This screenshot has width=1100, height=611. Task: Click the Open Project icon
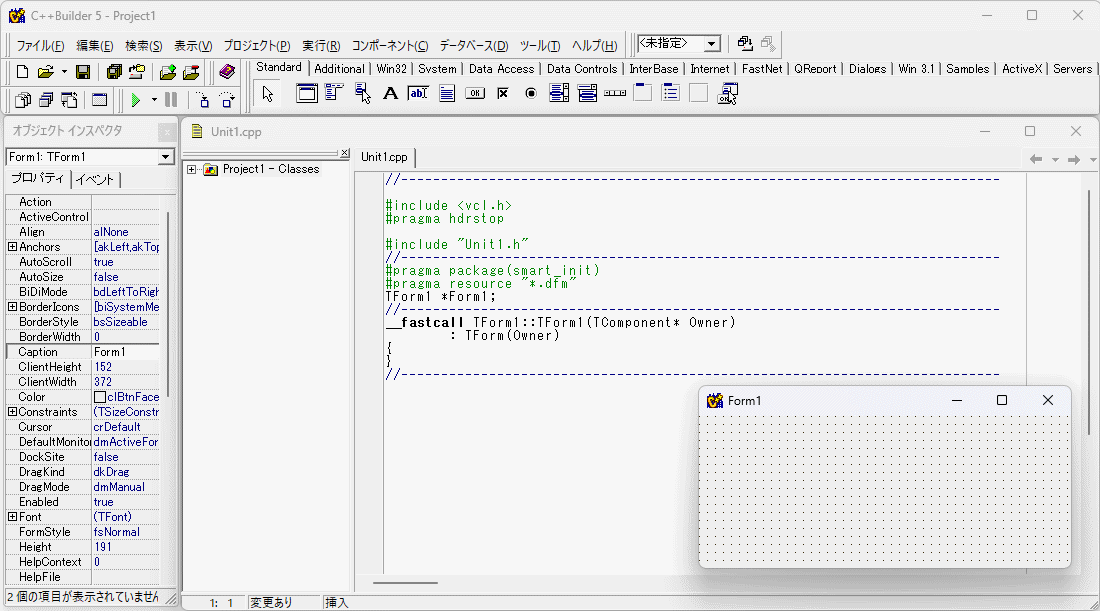[137, 72]
